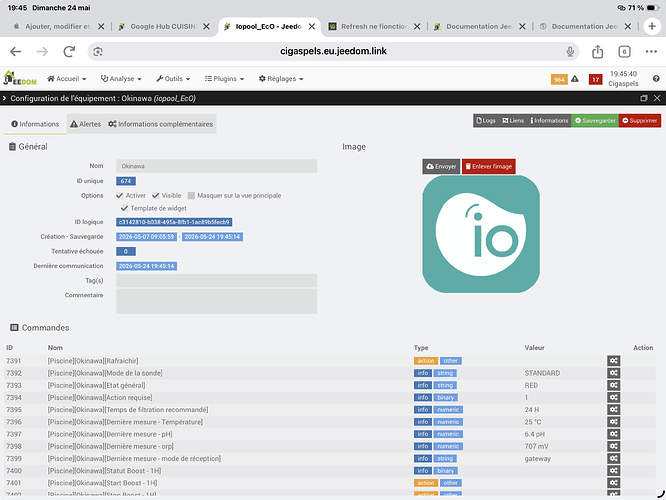
Task: Collapse the configuration panel title chevron
Action: 4,98
